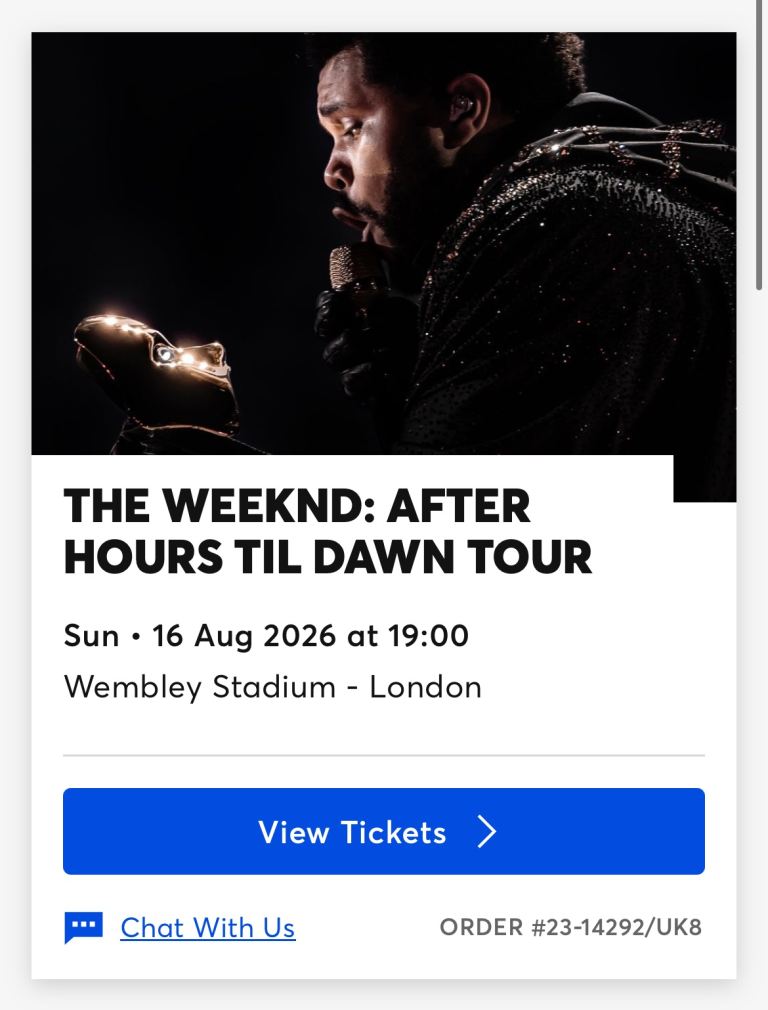Click the Wembley Stadium venue name
Screen dimensions: 768x1010
[x=199, y=687]
